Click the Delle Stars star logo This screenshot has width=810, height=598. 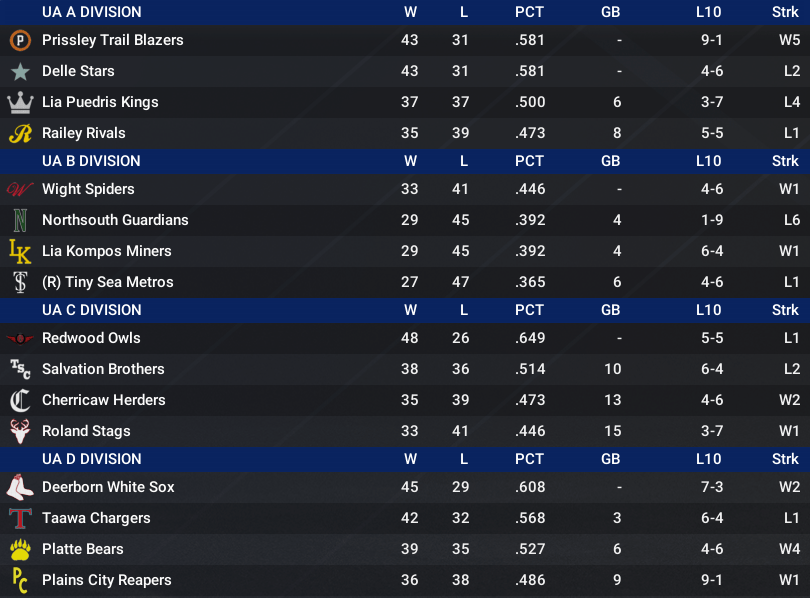click(x=20, y=71)
